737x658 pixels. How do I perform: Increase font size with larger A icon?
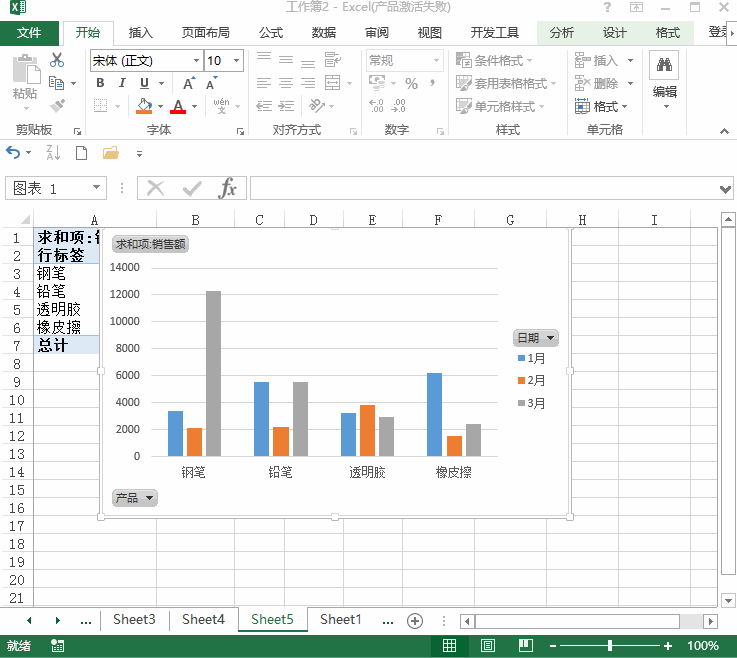(x=189, y=83)
